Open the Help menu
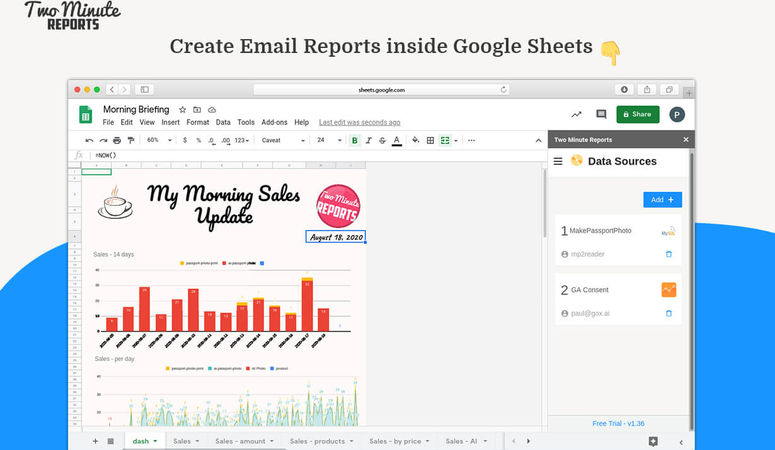775x450 pixels. point(301,122)
